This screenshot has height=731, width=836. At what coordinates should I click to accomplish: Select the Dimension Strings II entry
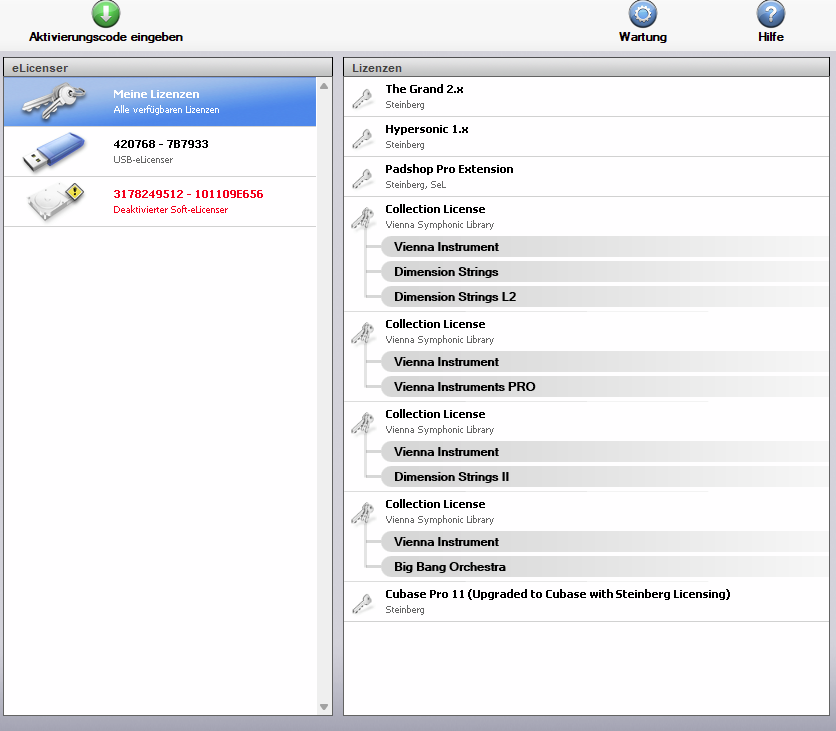(605, 477)
